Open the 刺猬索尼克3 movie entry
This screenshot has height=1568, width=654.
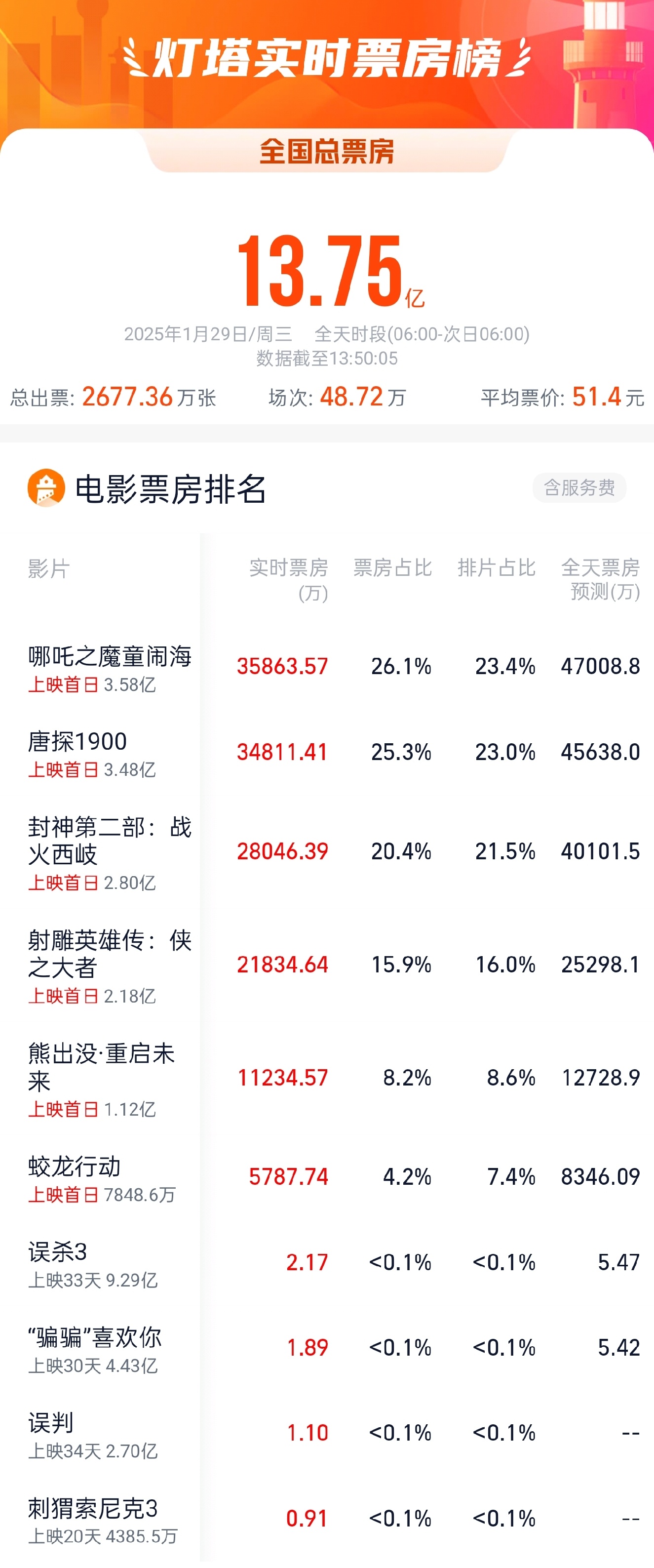[92, 1509]
